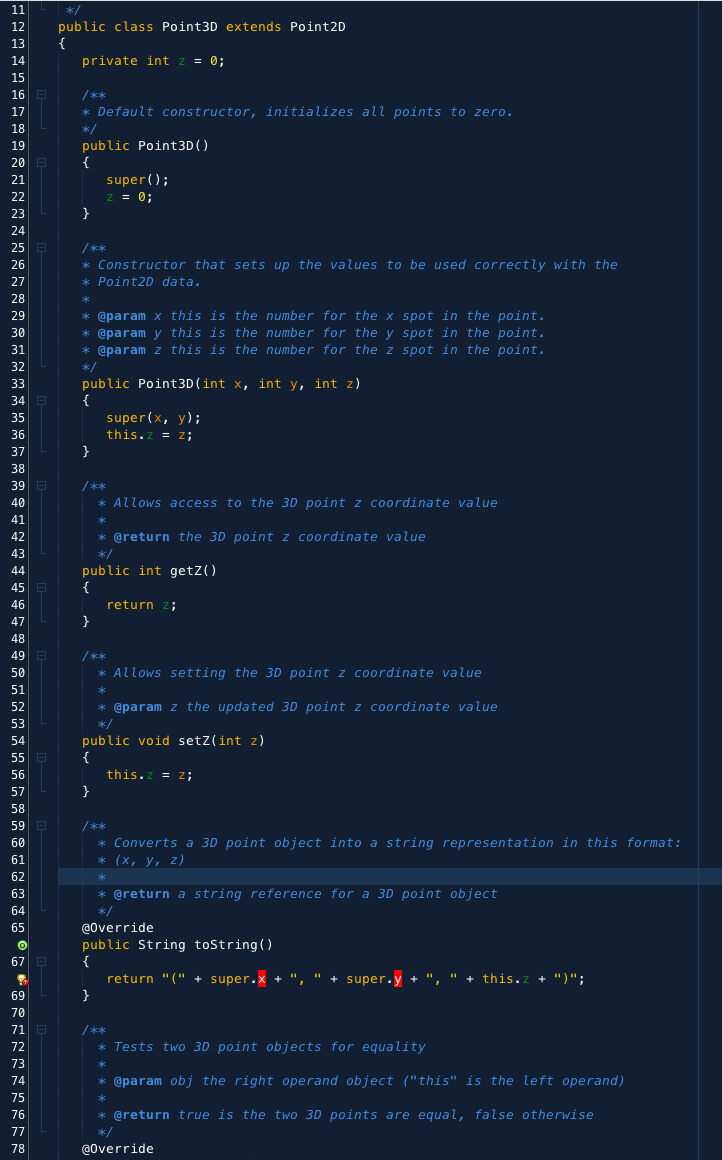Click line number 44 in the gutter

coord(18,571)
